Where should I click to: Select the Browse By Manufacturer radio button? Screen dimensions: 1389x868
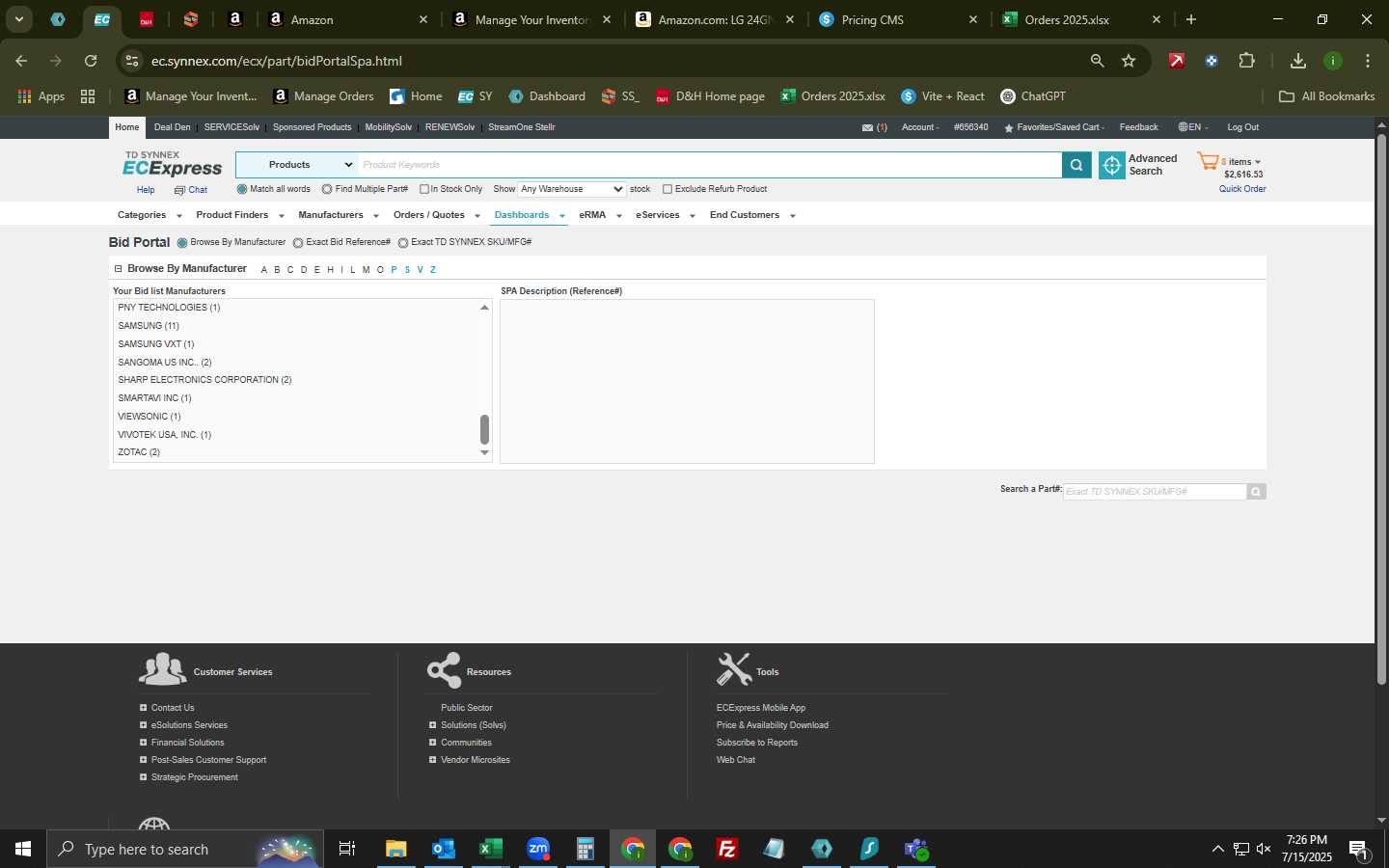point(182,243)
